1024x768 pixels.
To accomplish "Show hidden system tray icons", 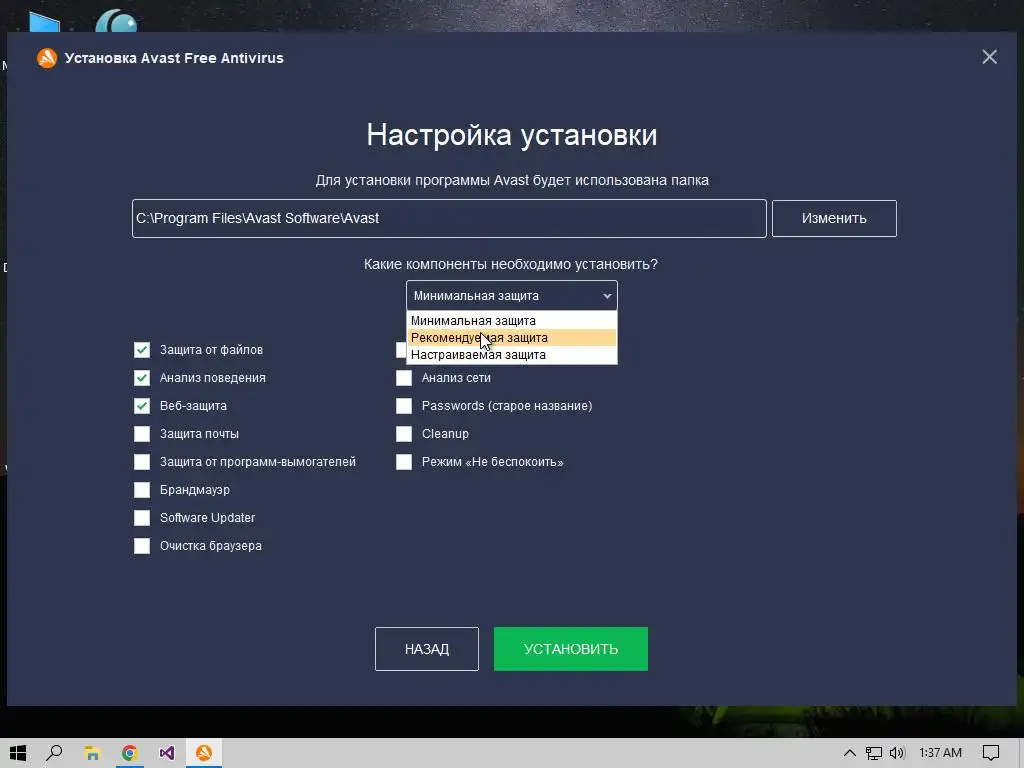I will click(x=849, y=753).
